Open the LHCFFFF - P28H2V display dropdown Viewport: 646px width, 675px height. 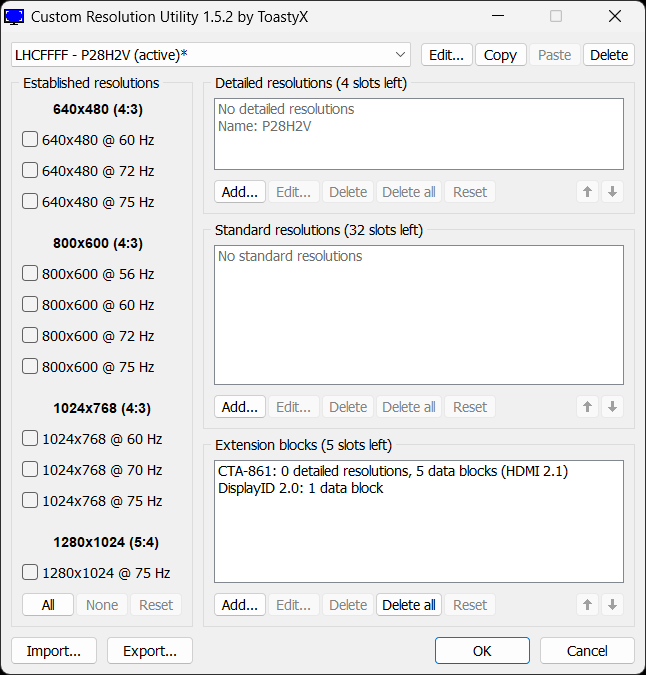211,55
